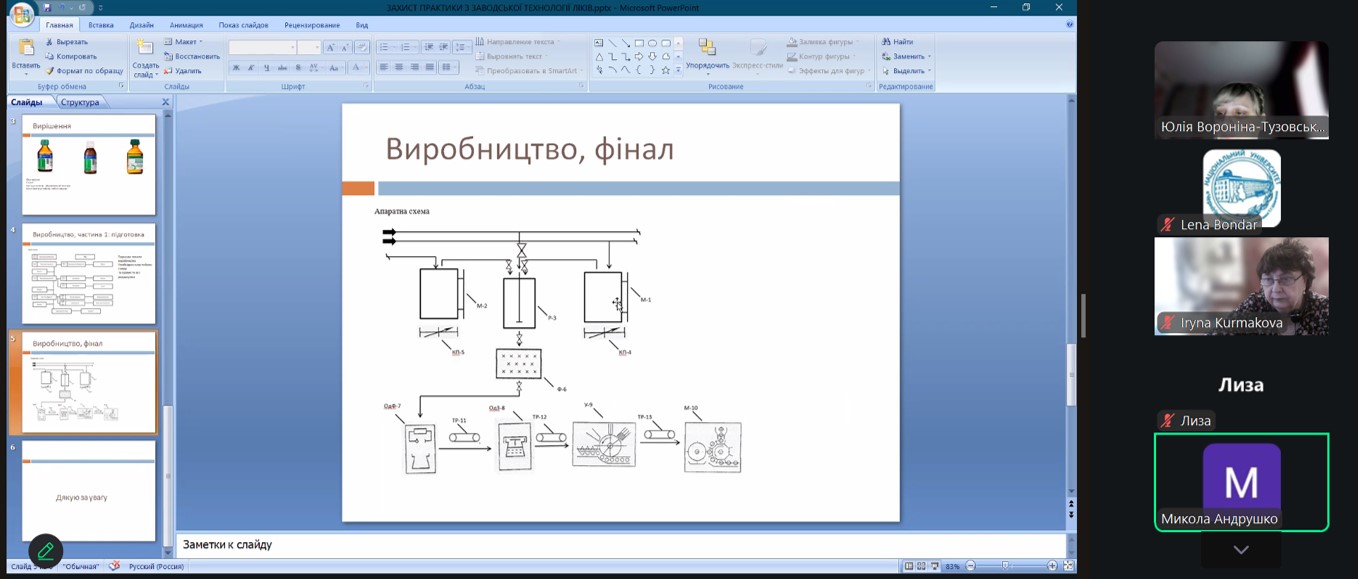This screenshot has height=579, width=1358.
Task: Click the Create Slide (Создать слайд) icon
Action: coord(145,51)
